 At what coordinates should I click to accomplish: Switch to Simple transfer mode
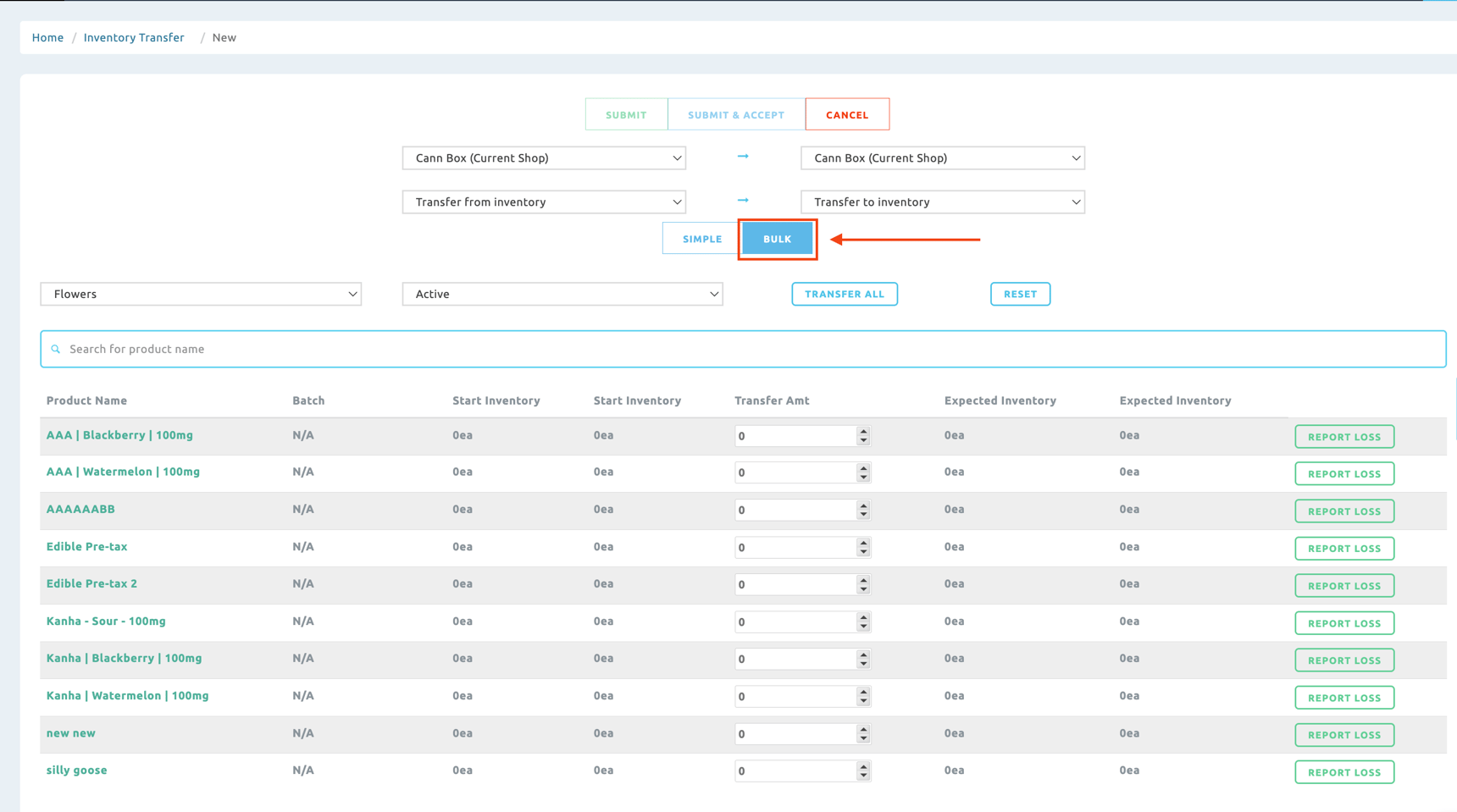(701, 239)
